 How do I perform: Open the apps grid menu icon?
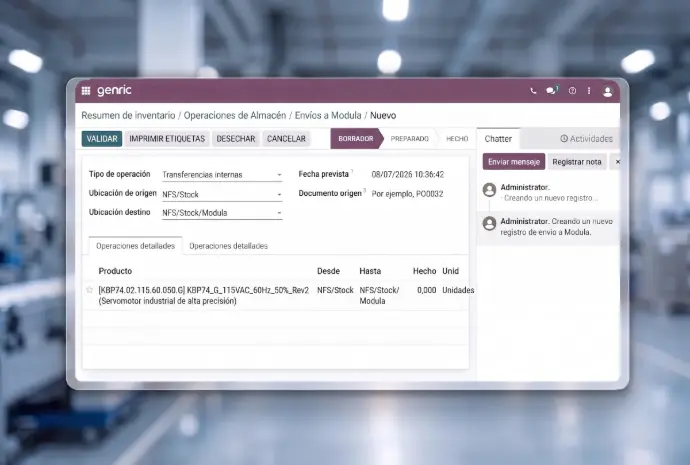(x=86, y=91)
